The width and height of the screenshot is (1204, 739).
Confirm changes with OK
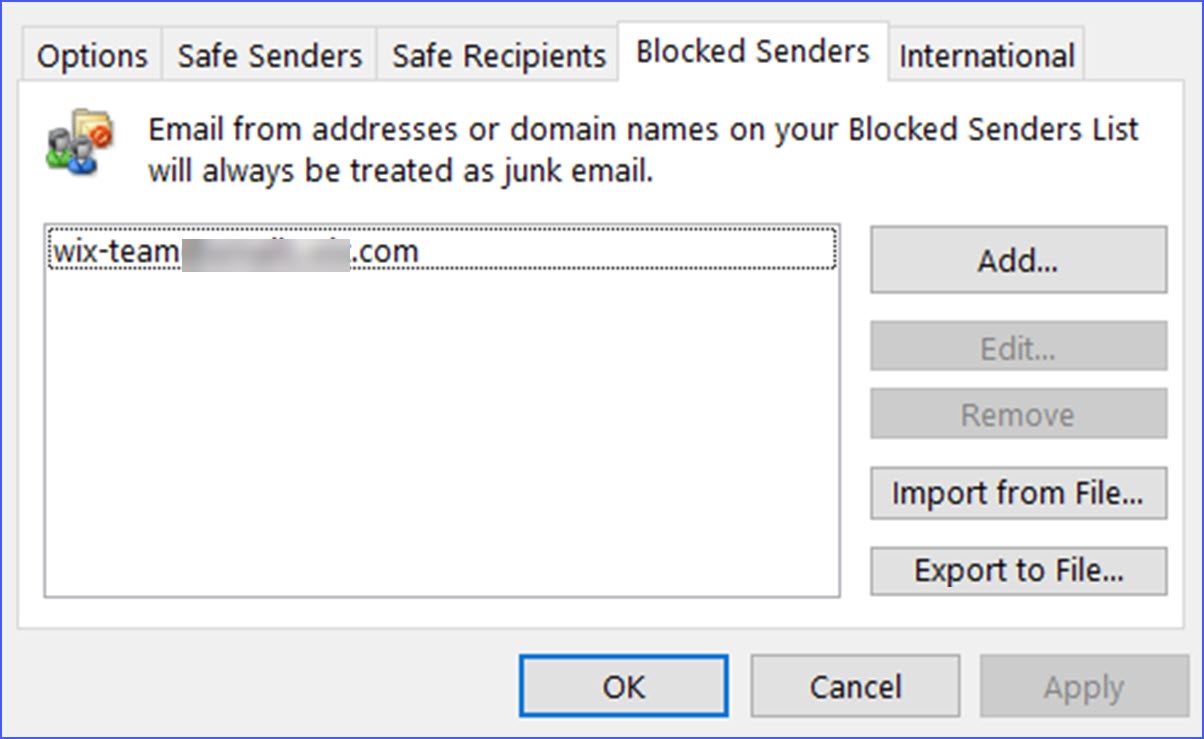tap(622, 686)
